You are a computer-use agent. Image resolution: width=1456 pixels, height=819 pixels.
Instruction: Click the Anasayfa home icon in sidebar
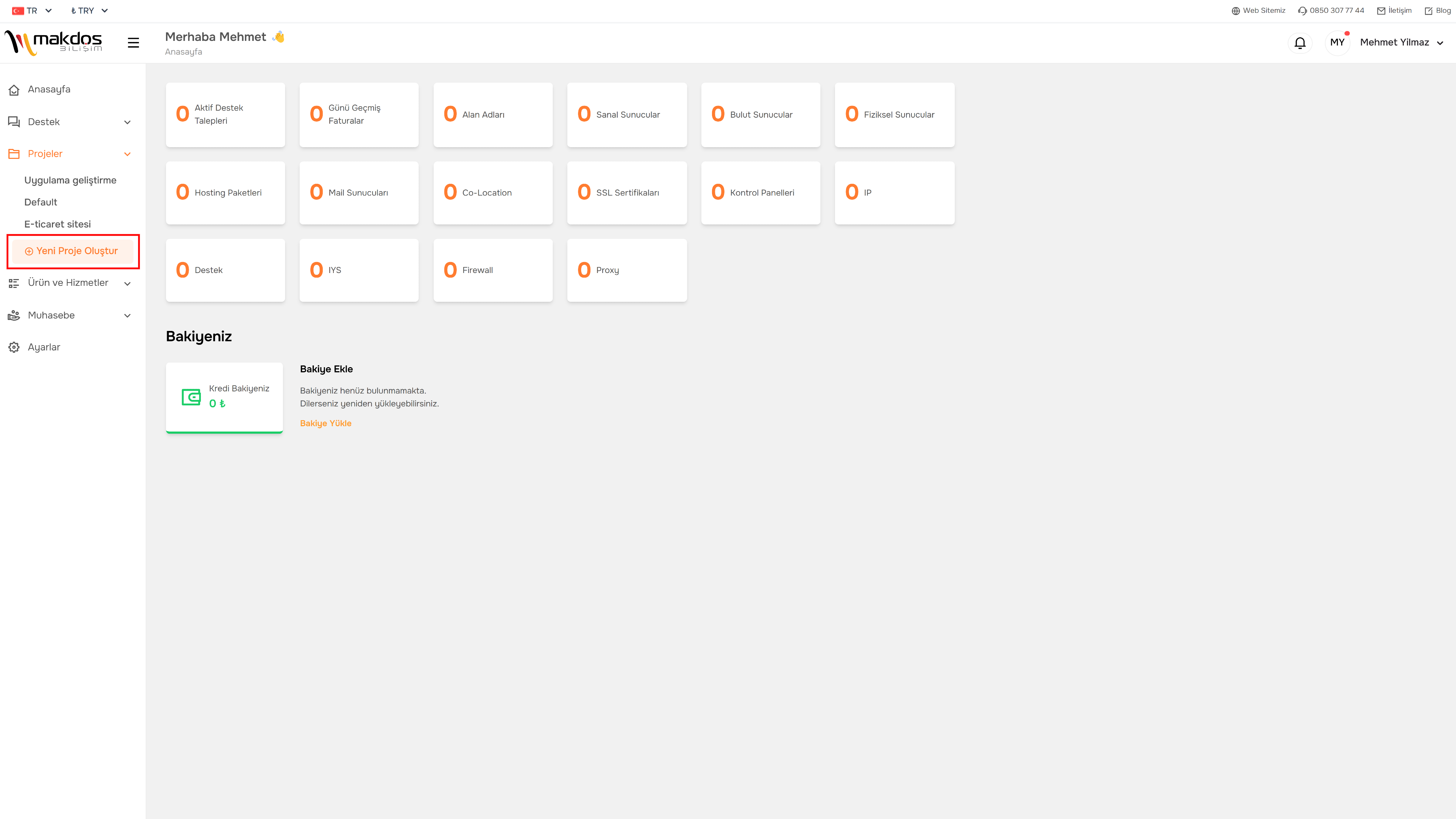pos(14,90)
